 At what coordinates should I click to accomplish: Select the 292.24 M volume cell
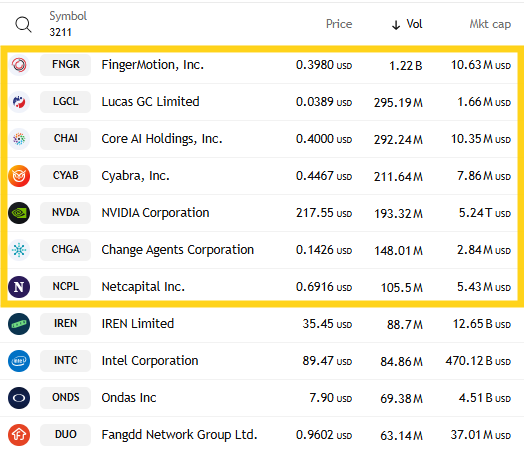pyautogui.click(x=398, y=140)
